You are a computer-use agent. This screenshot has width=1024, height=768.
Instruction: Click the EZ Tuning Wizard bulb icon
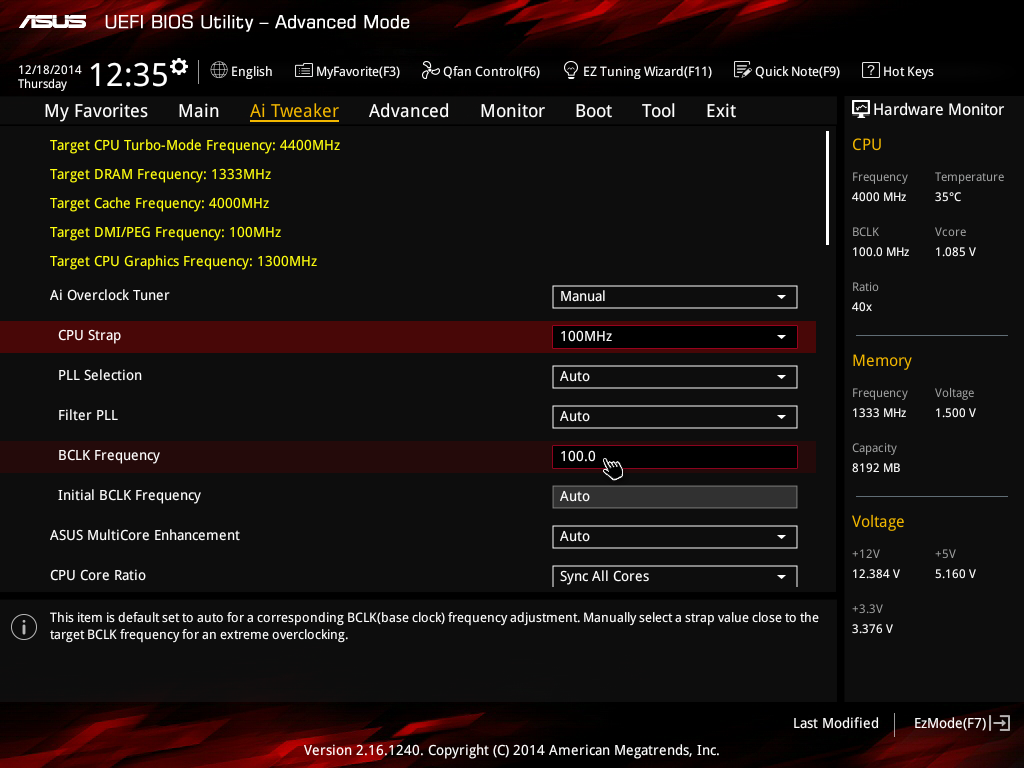(571, 70)
